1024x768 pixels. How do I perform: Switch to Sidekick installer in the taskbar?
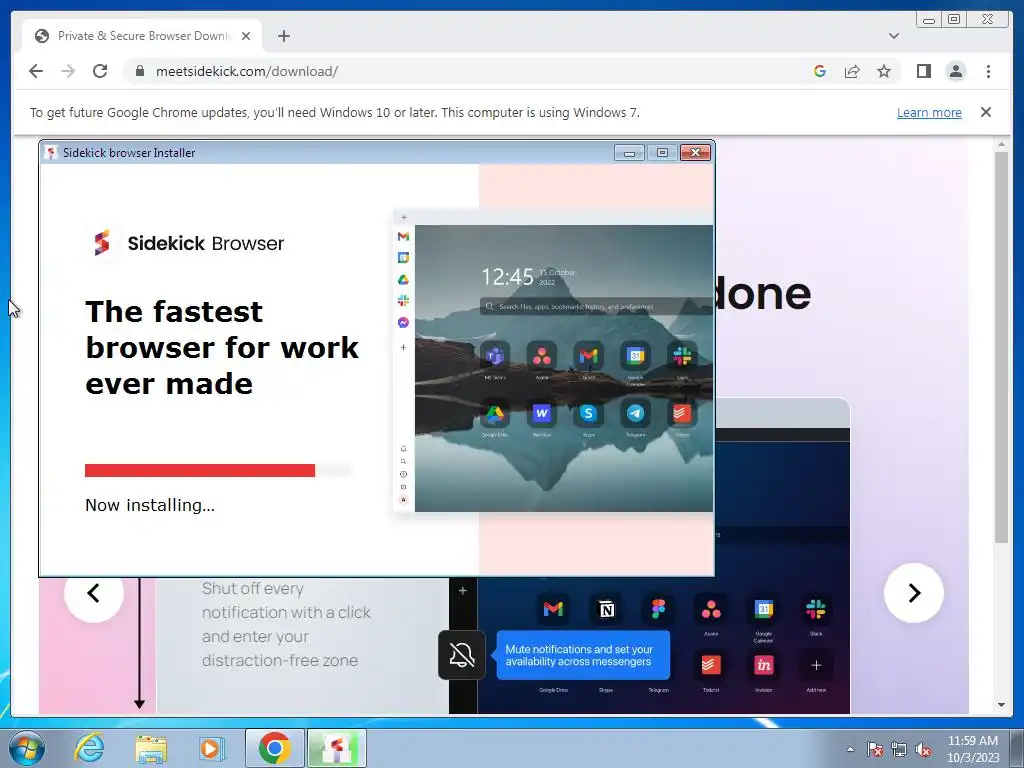pos(336,748)
